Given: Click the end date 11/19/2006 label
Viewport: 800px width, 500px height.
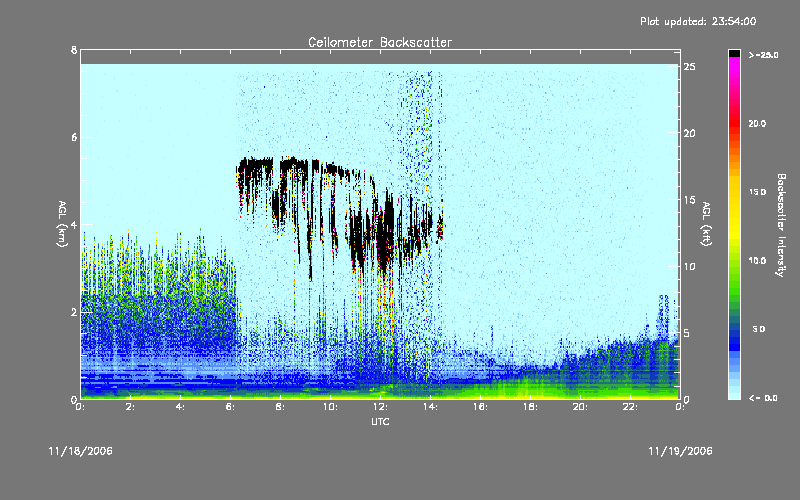Looking at the screenshot, I should pos(680,451).
